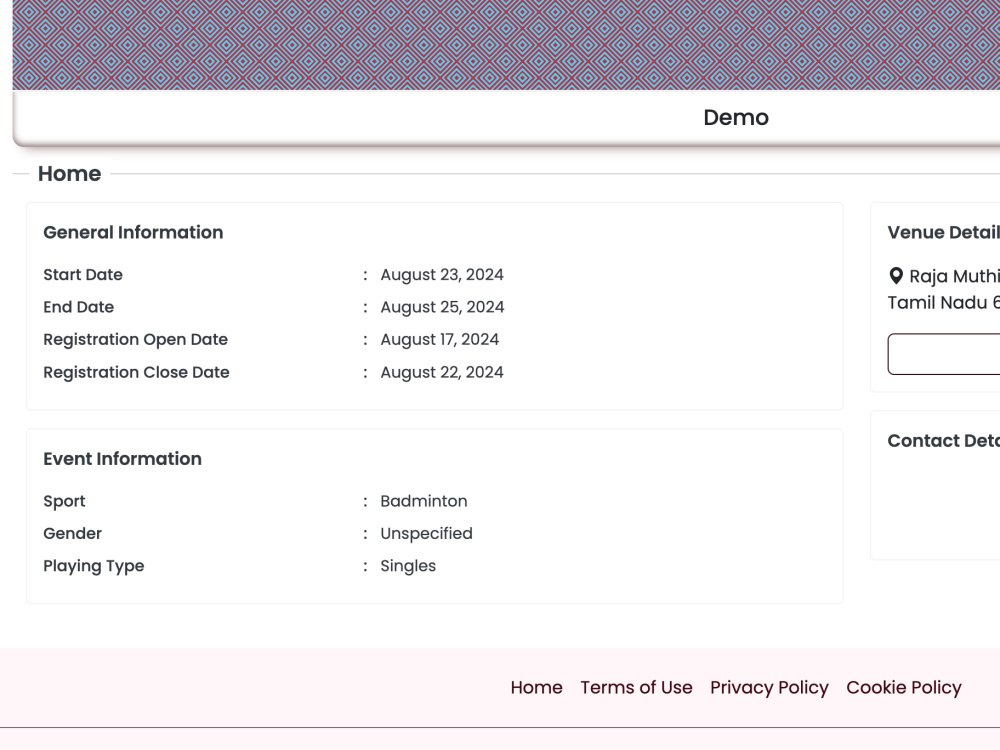This screenshot has height=750, width=1000.
Task: Click the Raja Muthi venue address
Action: 945,289
